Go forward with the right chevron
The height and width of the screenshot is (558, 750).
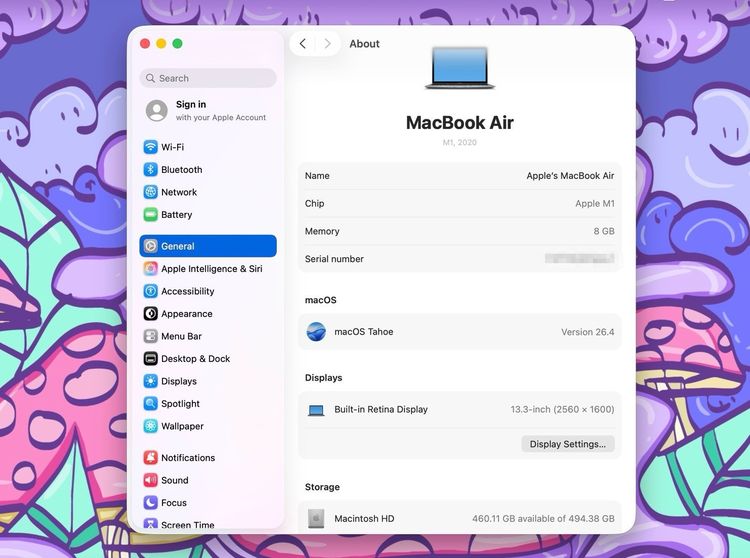coord(328,44)
